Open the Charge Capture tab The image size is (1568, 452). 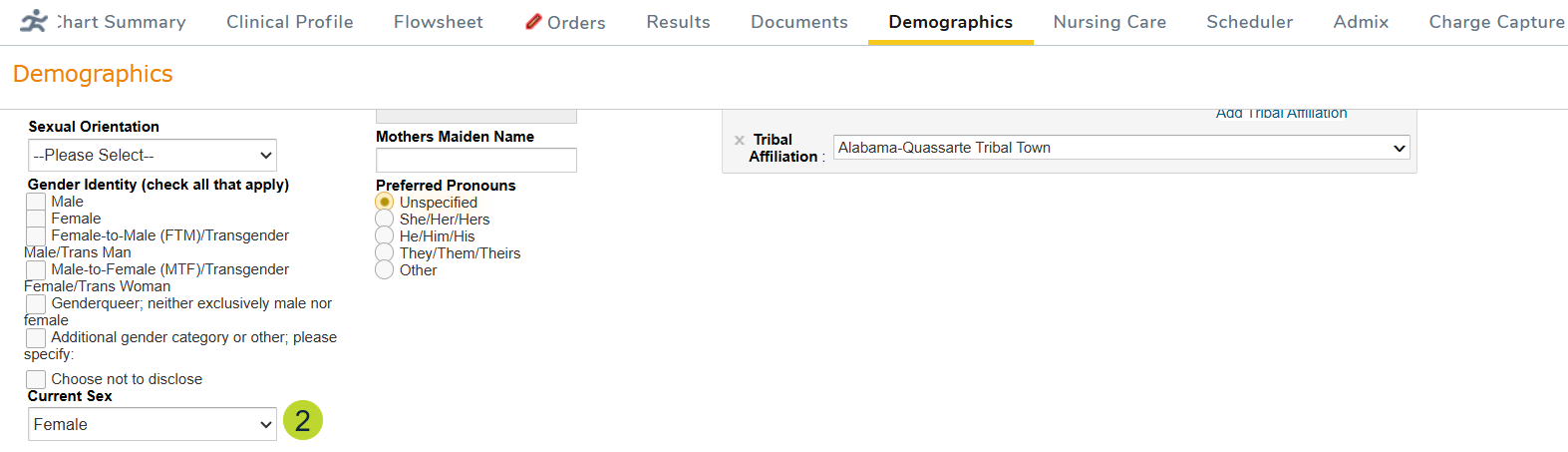(1495, 22)
